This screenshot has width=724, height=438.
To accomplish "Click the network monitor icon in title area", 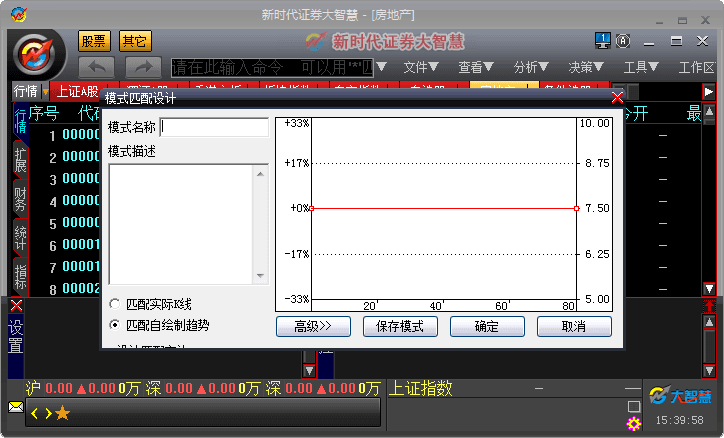I will tap(602, 41).
